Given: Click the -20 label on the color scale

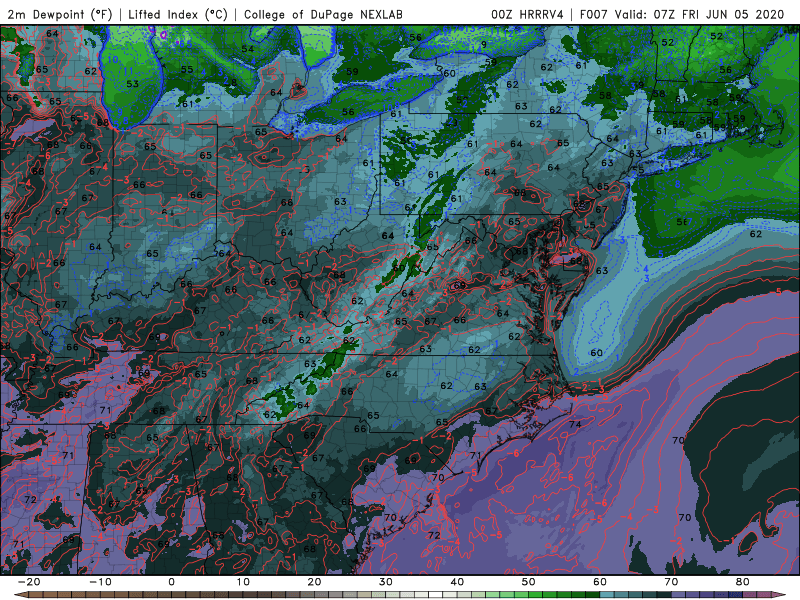Looking at the screenshot, I should coord(29,582).
